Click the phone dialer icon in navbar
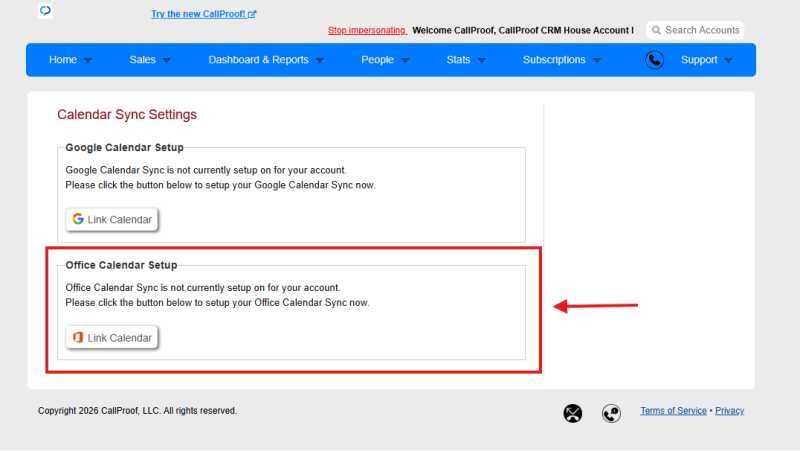 click(654, 60)
